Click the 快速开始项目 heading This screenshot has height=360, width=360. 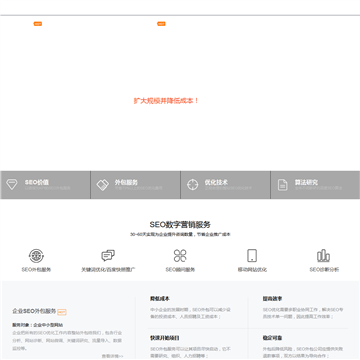165,338
